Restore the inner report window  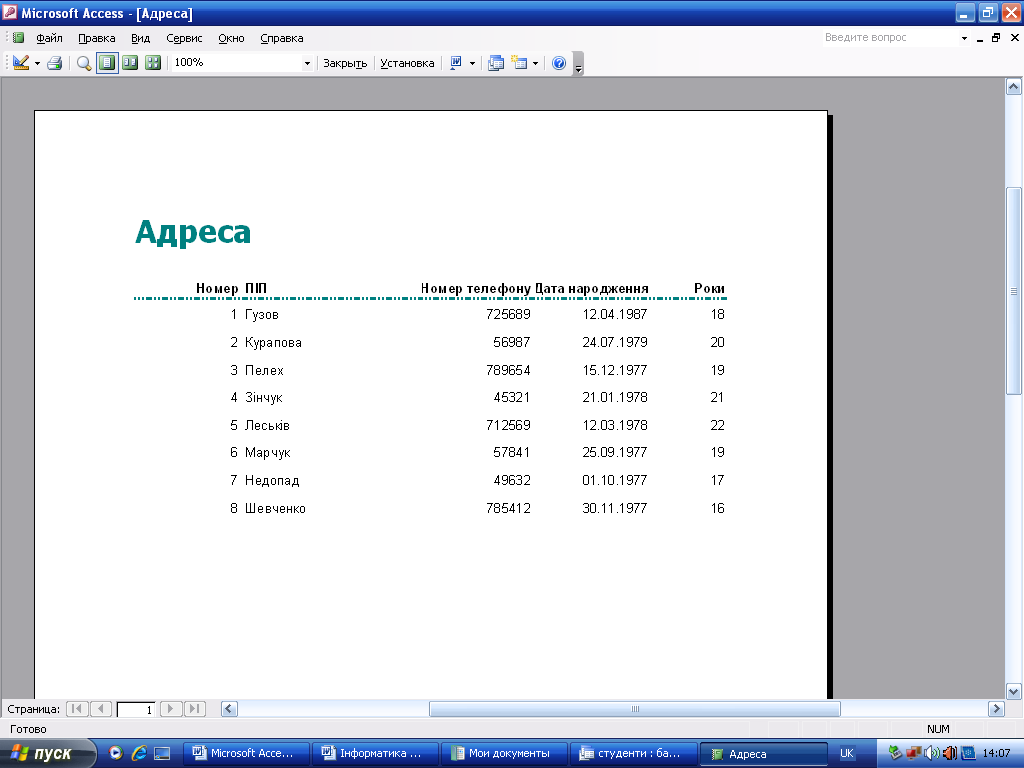(996, 38)
